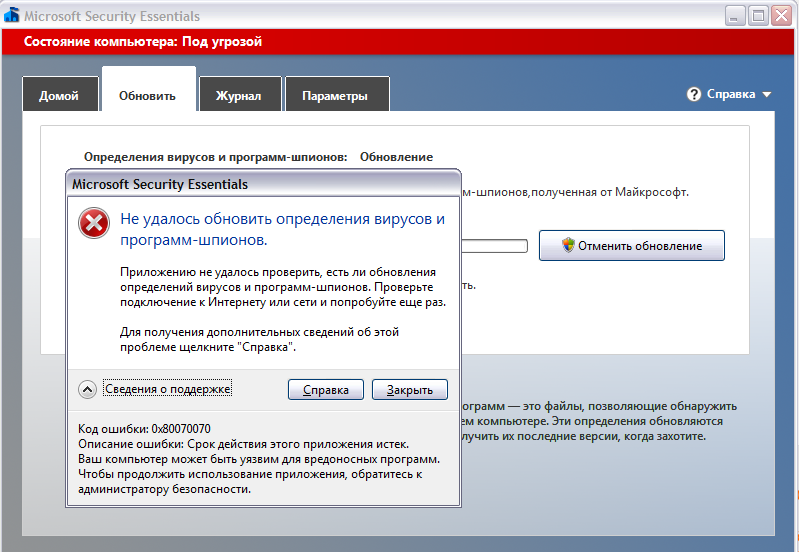Click 'Ваш компьютер может быть уязвим' text
Viewport: 799px width, 552px height.
click(x=259, y=459)
